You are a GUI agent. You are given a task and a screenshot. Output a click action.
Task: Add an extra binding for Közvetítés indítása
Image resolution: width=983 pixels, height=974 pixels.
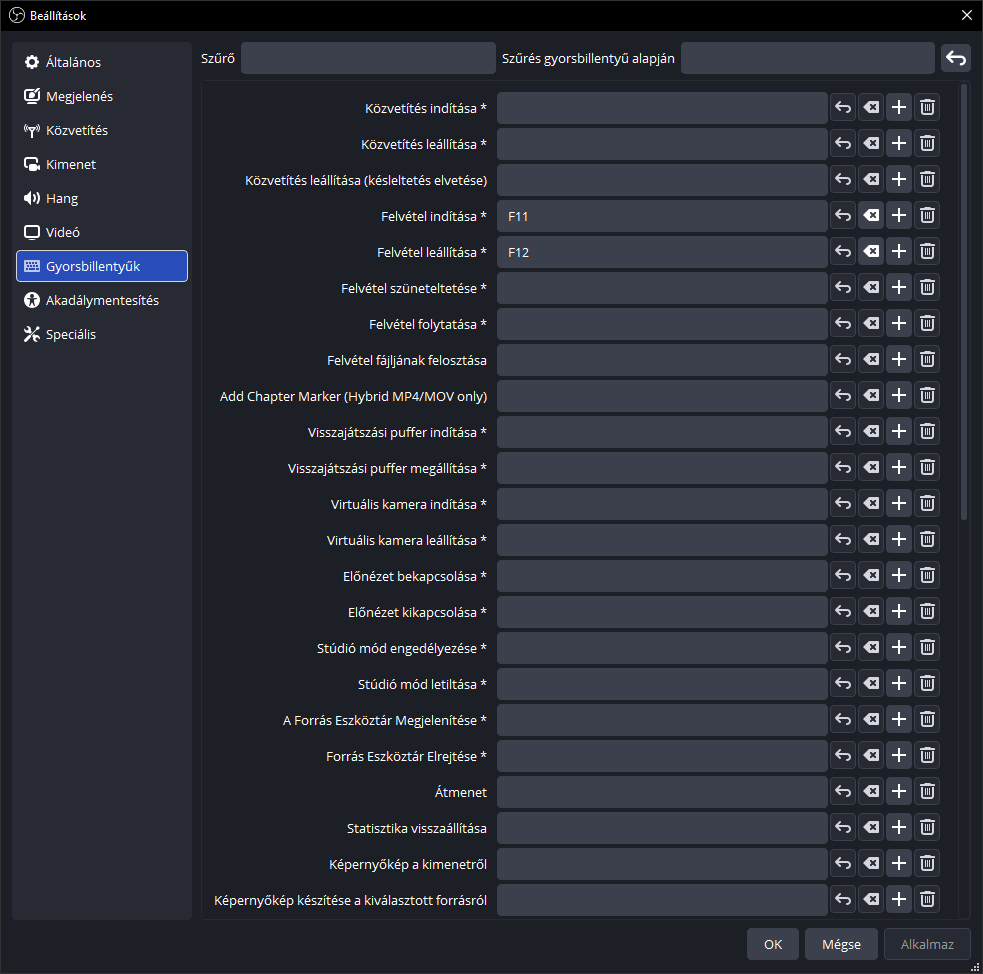click(898, 107)
